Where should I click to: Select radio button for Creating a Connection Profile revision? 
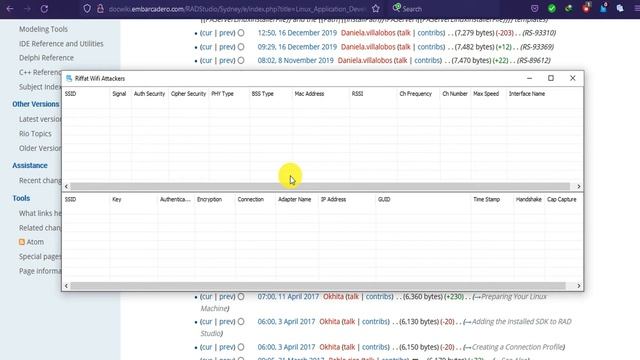(241, 347)
